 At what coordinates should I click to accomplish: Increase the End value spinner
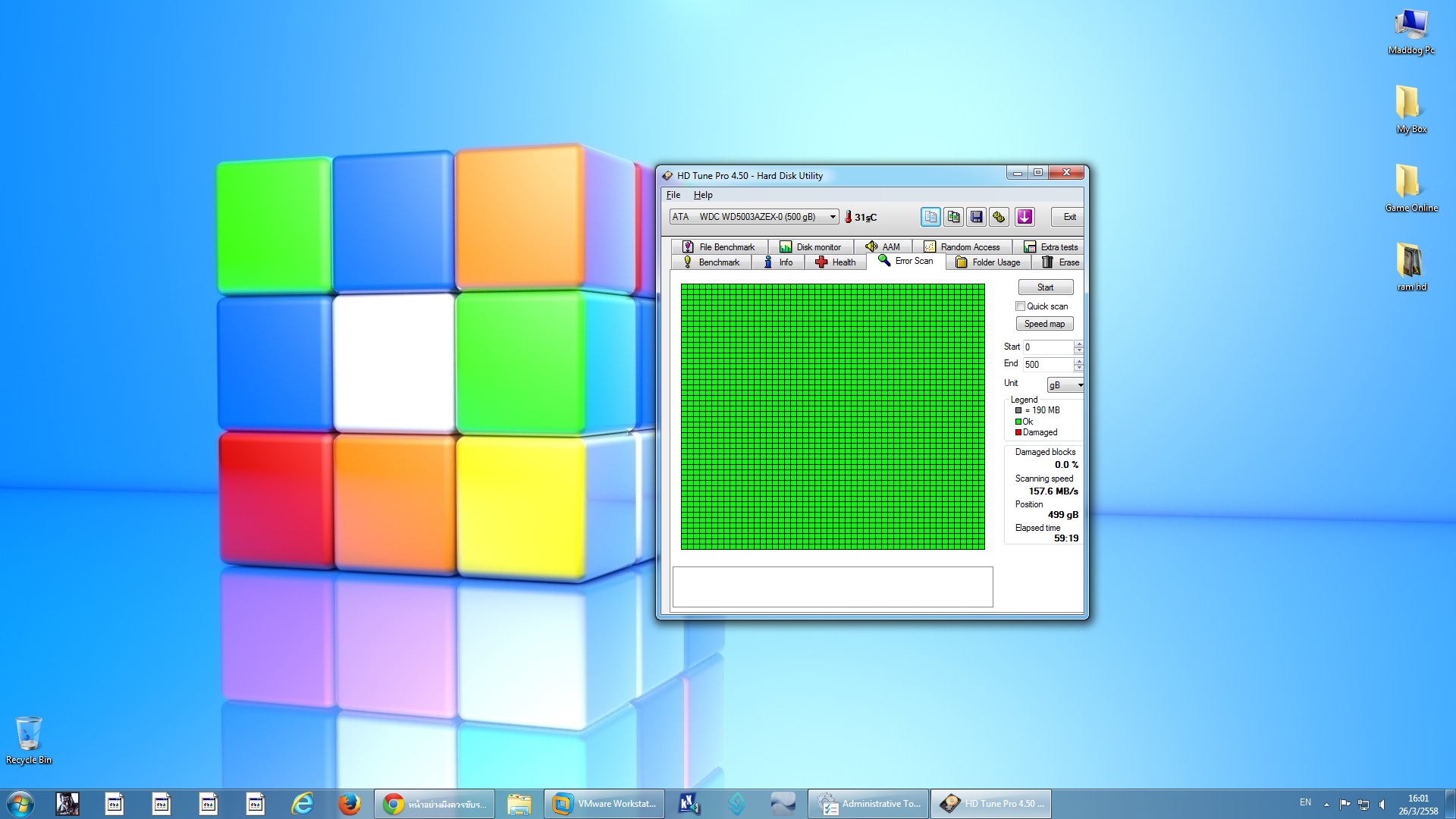1078,361
